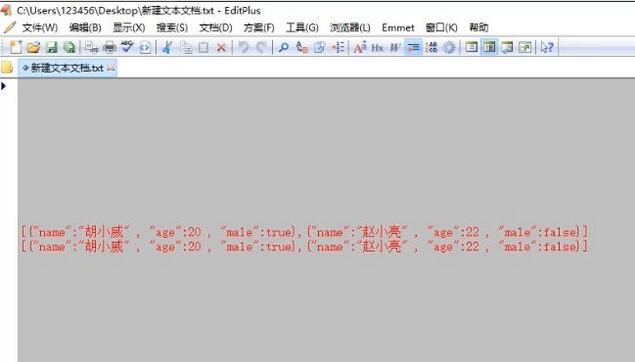
Task: Click the Find in Files icon
Action: (x=320, y=47)
